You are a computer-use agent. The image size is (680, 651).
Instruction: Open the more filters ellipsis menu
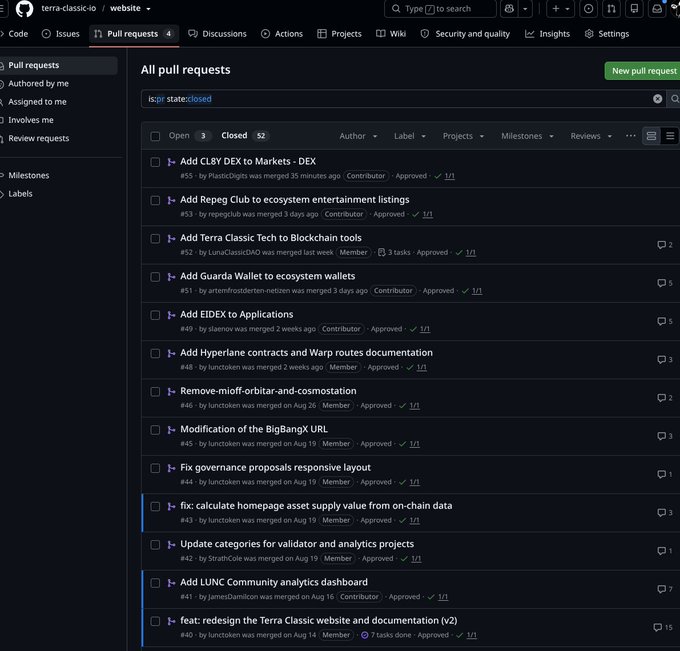point(631,136)
